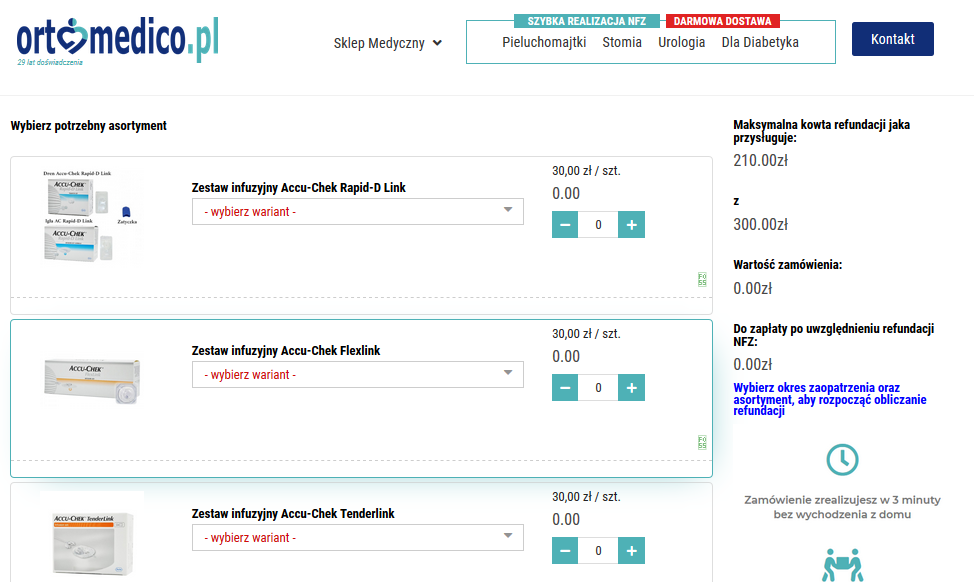
Task: Decrease quantity of Accu-Chek Flexlink
Action: click(565, 388)
